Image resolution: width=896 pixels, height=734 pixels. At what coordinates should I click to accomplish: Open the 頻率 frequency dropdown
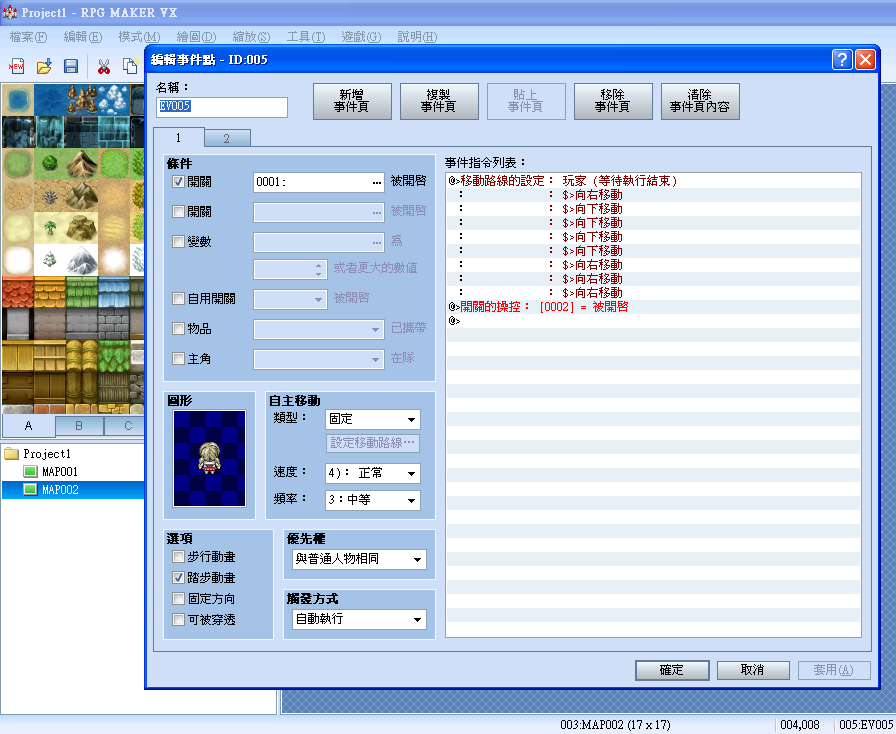coord(373,500)
